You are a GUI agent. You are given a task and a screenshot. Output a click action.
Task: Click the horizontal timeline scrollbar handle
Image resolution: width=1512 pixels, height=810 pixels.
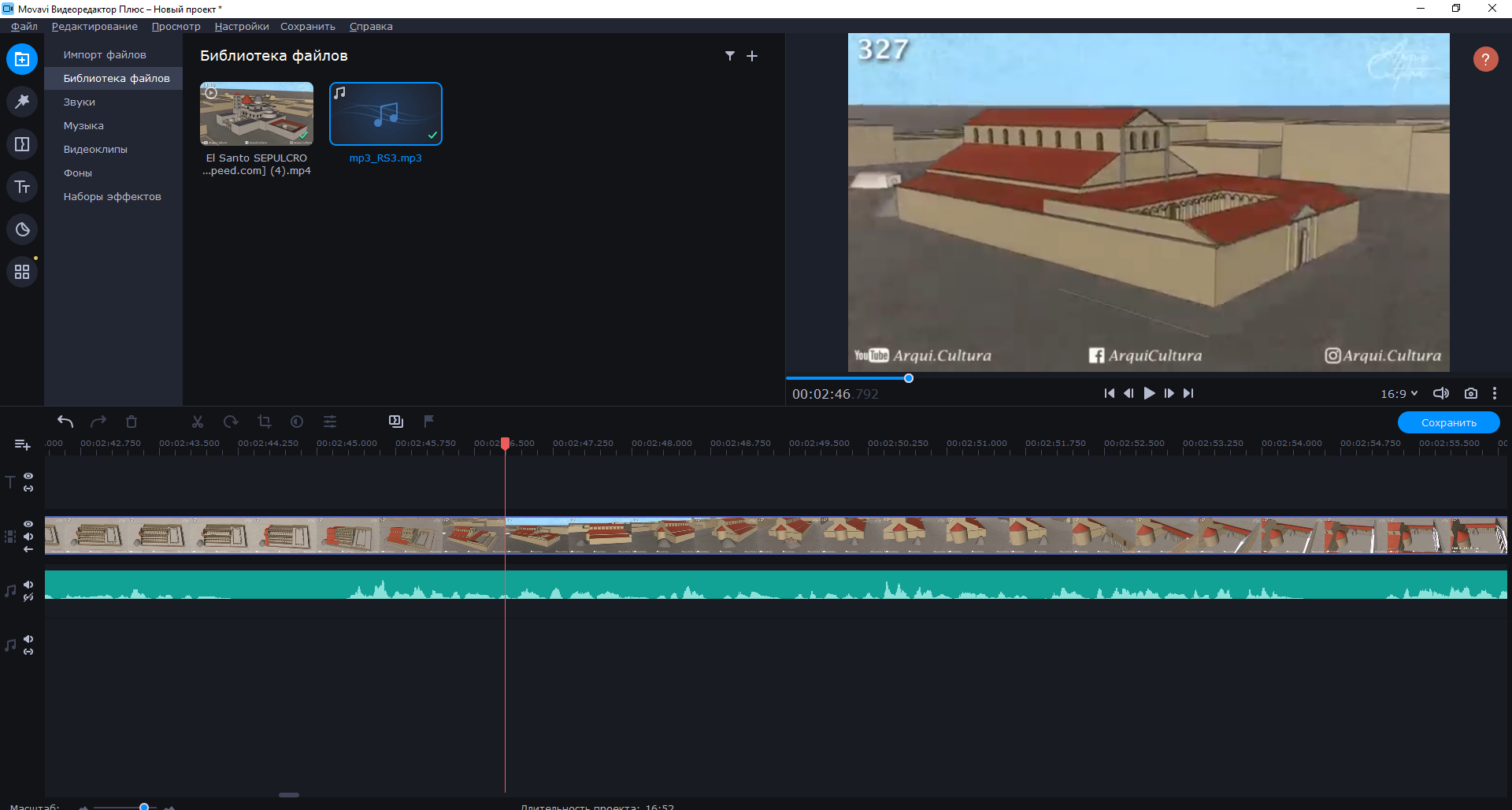(x=289, y=794)
